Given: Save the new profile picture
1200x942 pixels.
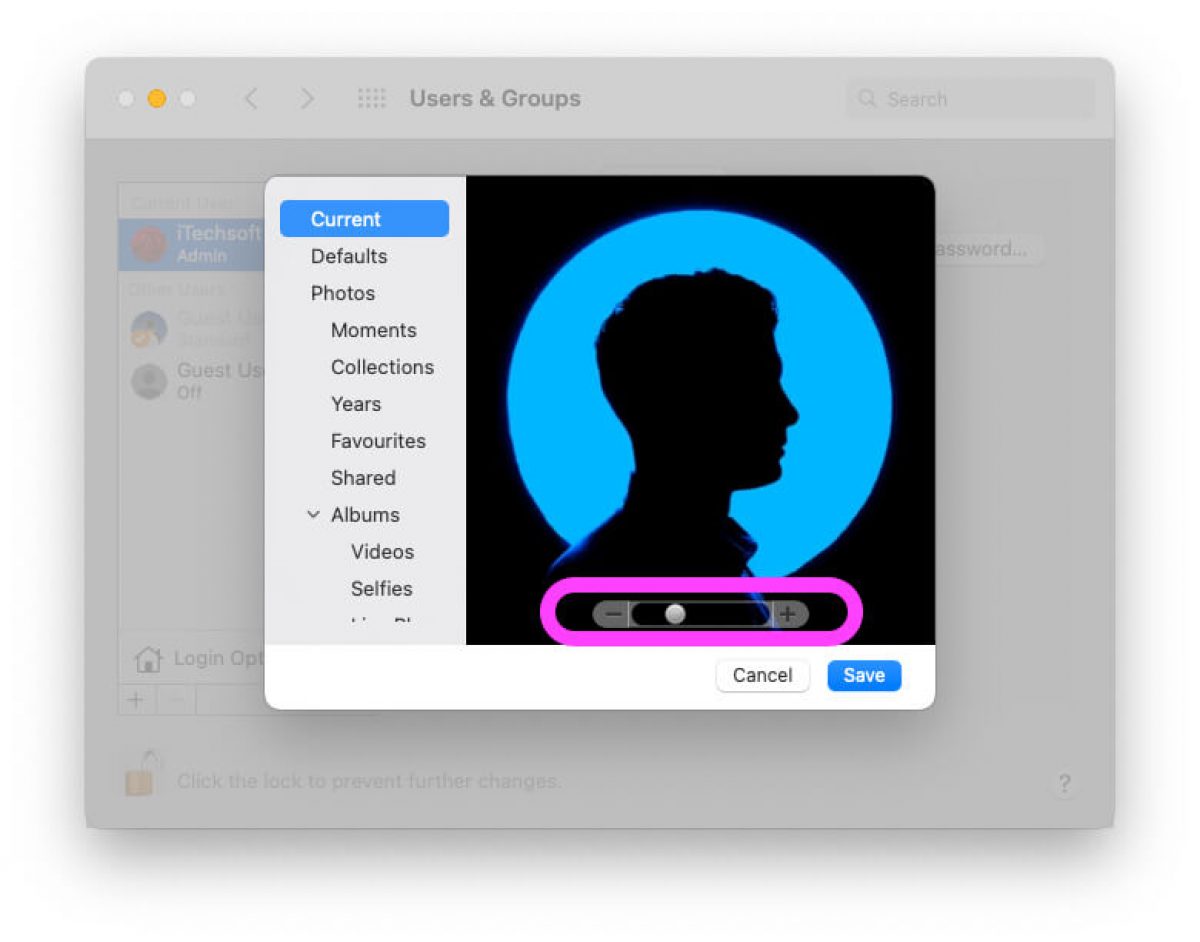Looking at the screenshot, I should 863,675.
